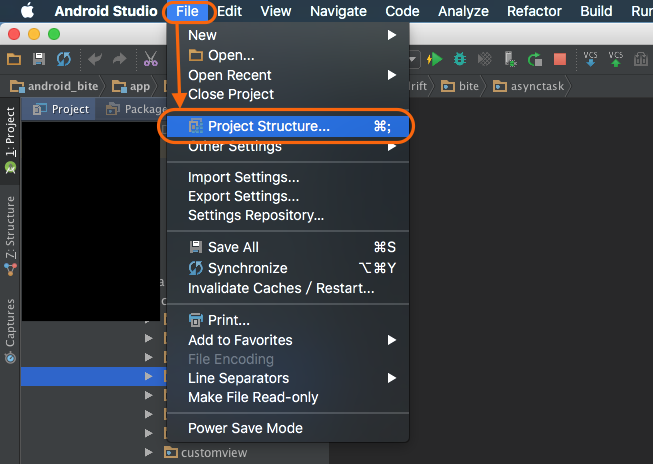
Task: Expand the New submenu
Action: pos(288,35)
